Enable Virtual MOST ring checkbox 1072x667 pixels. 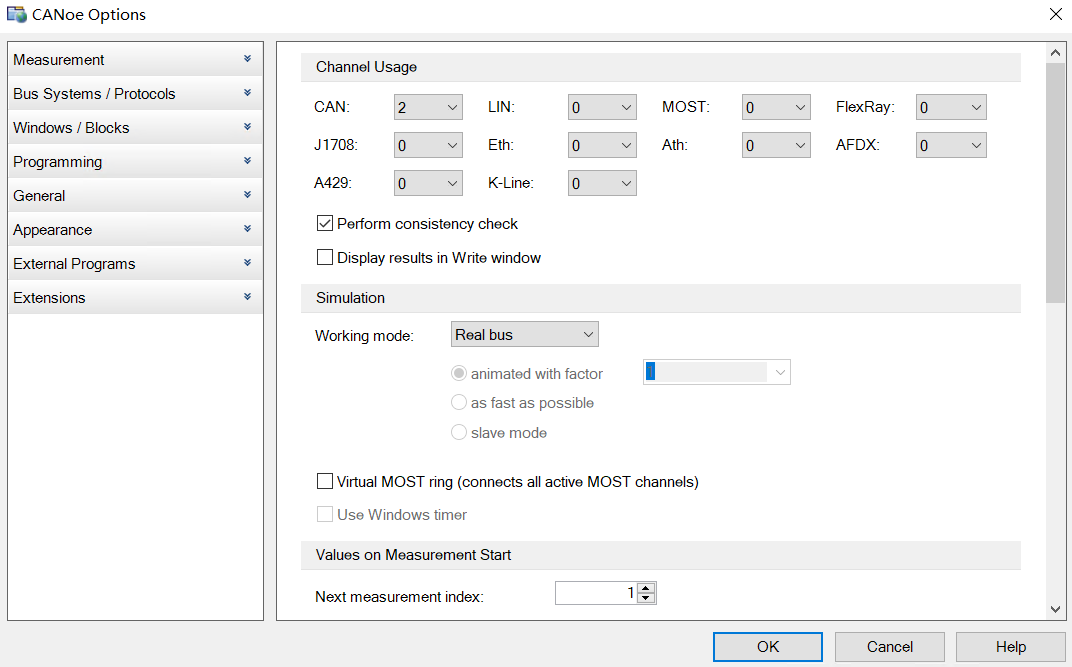point(325,481)
